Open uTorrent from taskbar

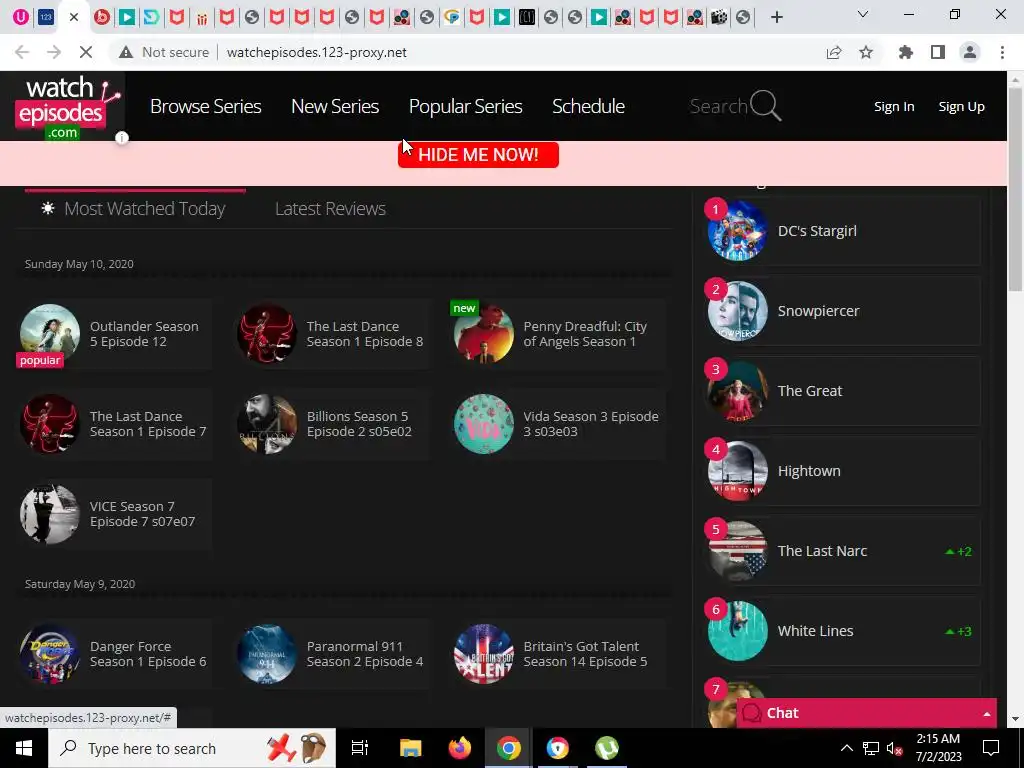point(607,748)
